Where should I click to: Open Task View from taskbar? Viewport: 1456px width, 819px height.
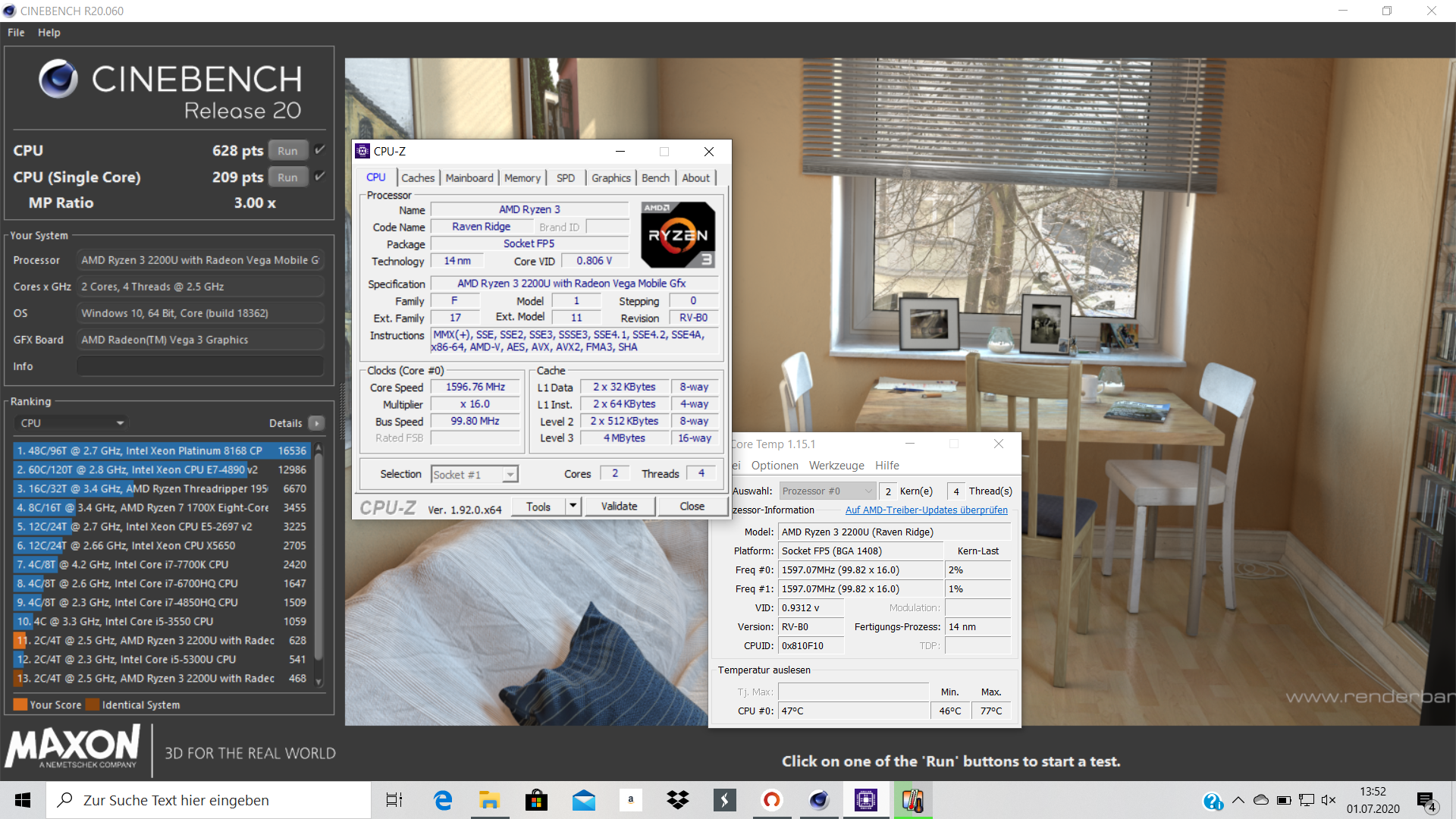click(x=394, y=800)
